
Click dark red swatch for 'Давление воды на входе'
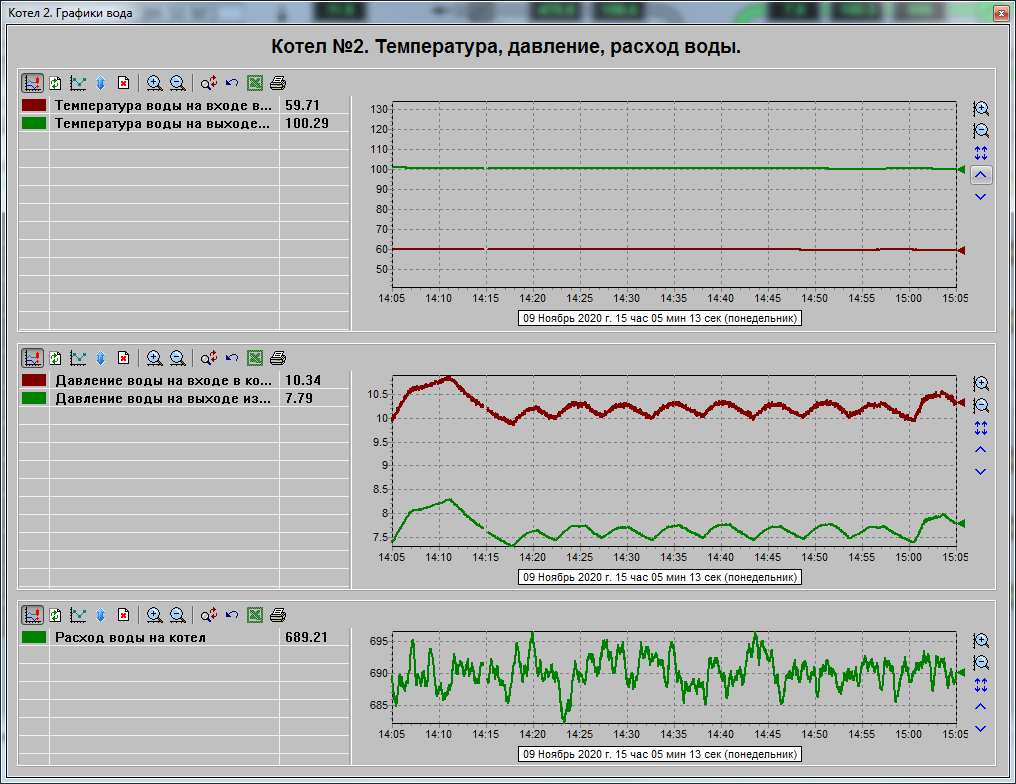(34, 380)
